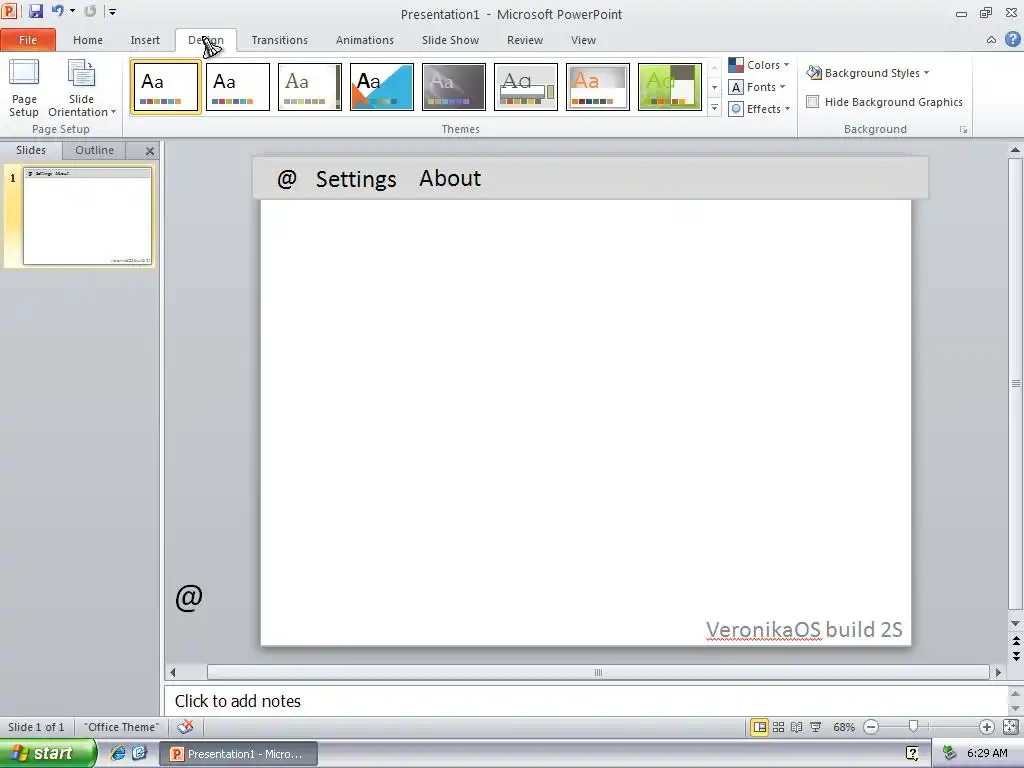The image size is (1024, 768).
Task: Click the Settings text on the slide
Action: point(356,179)
